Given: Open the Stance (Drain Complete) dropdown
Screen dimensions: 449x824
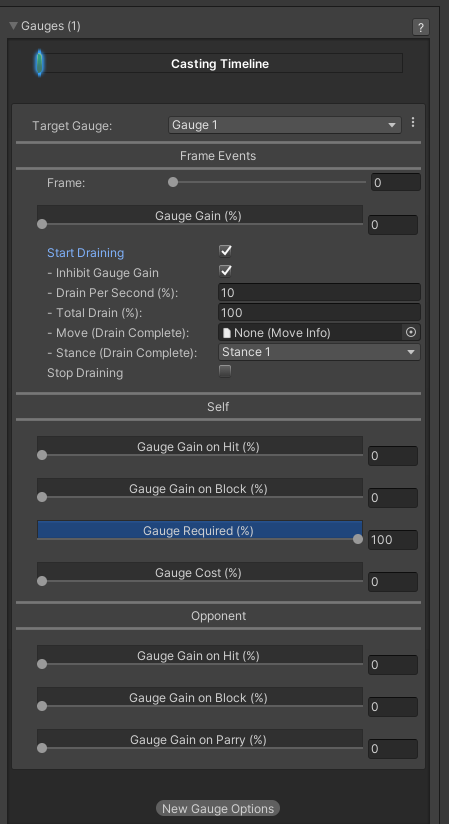Looking at the screenshot, I should tap(319, 352).
